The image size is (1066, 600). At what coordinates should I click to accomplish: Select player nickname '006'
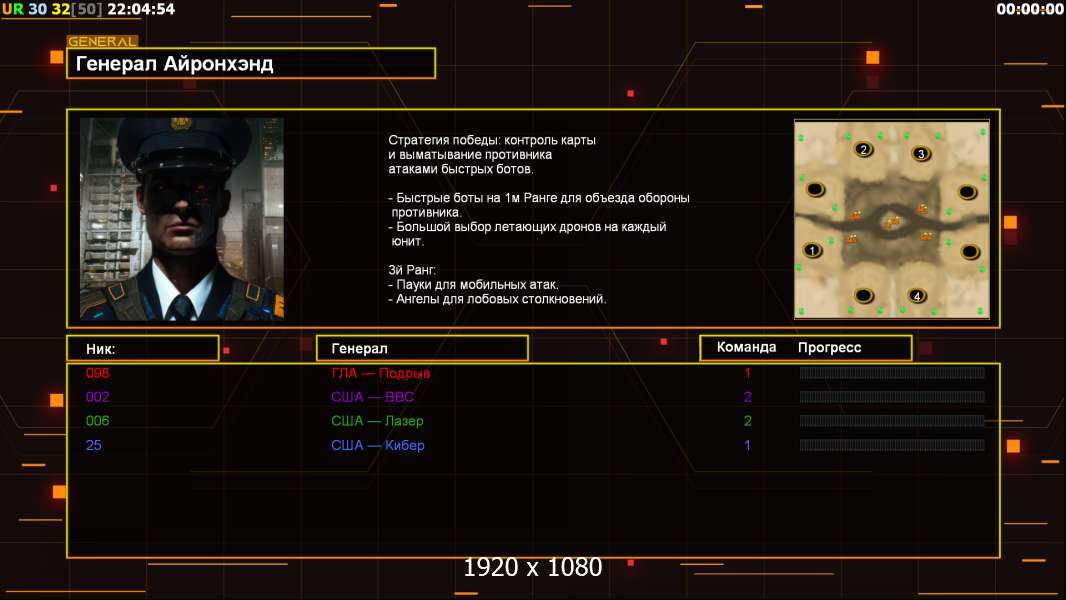coord(97,421)
